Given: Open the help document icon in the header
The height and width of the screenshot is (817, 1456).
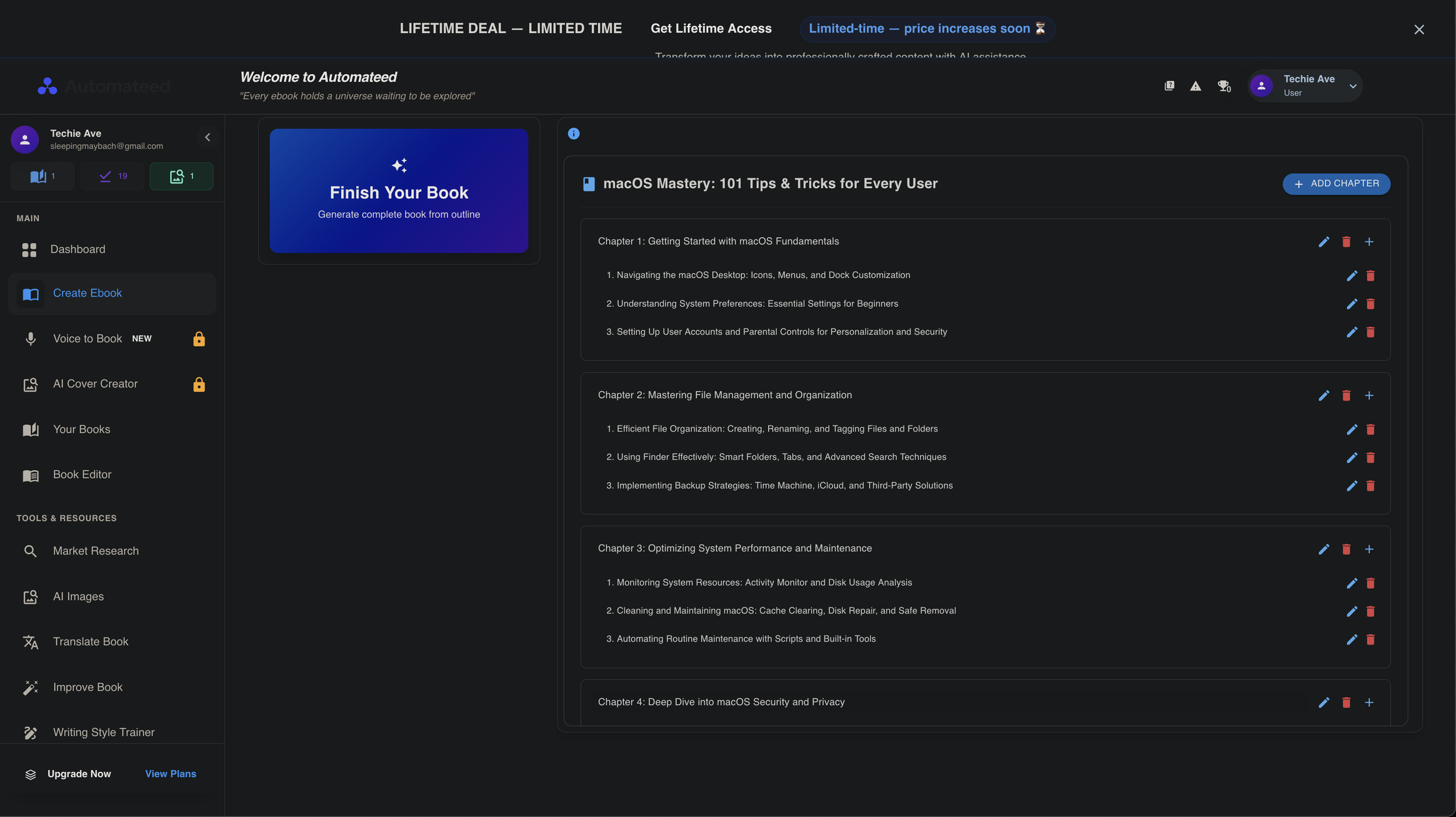Looking at the screenshot, I should (1169, 86).
